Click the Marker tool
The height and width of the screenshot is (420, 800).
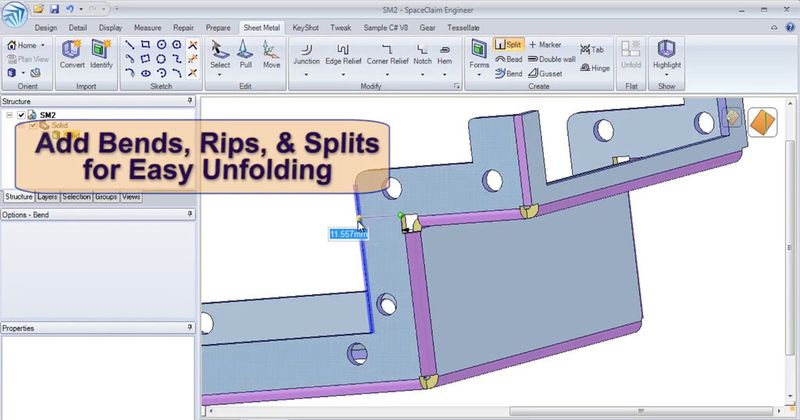[x=544, y=45]
